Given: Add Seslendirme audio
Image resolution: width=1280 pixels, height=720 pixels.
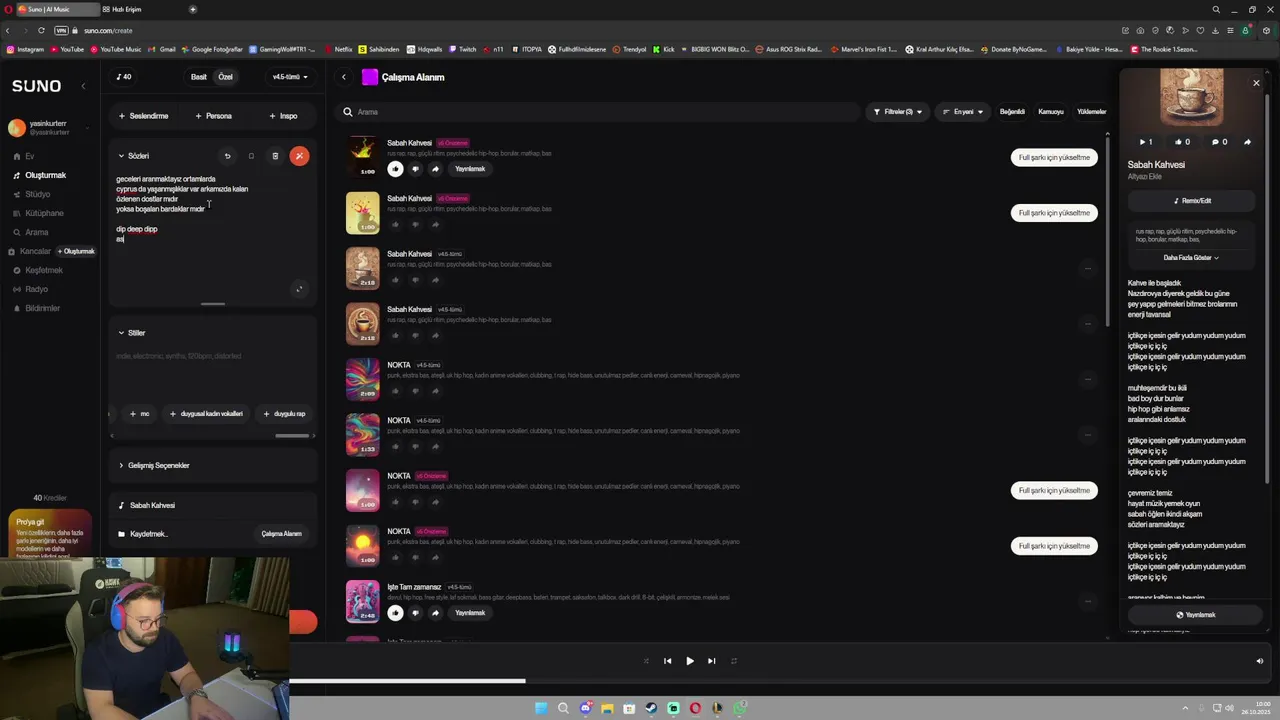Looking at the screenshot, I should pyautogui.click(x=143, y=116).
